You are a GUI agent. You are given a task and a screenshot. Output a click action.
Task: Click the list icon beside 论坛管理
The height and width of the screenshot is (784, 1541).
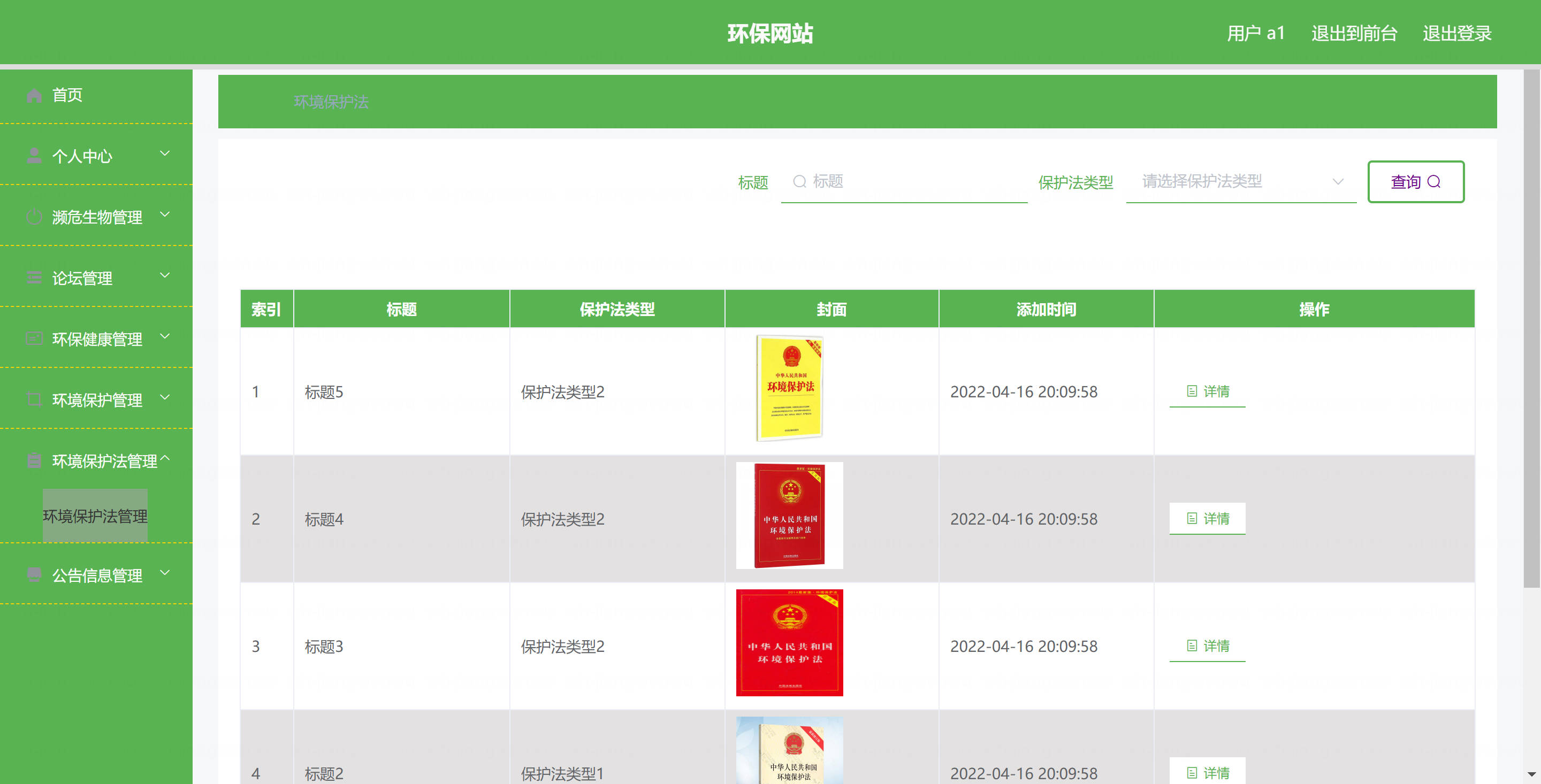(x=34, y=278)
